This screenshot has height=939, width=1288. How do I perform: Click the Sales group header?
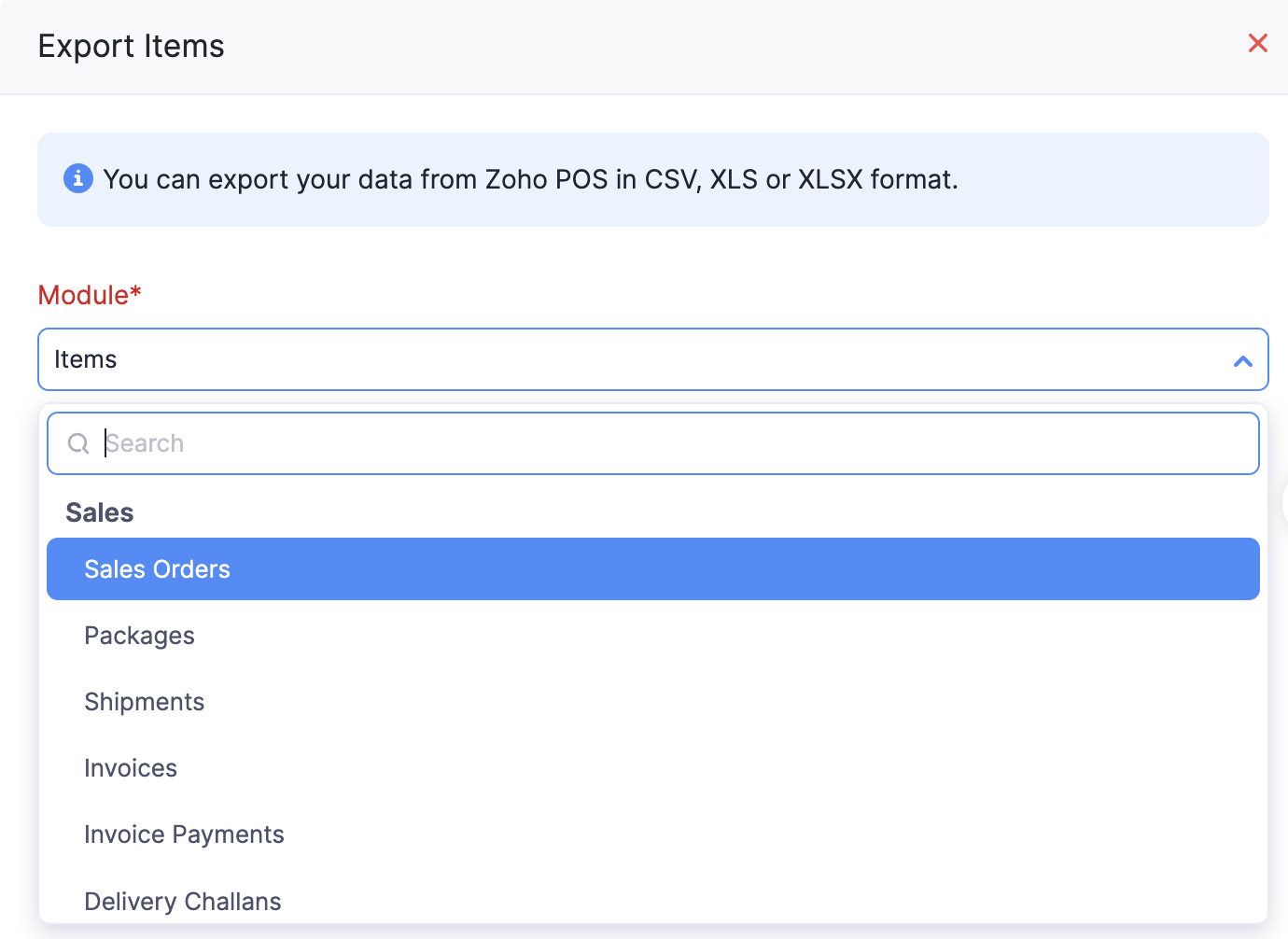[x=100, y=512]
